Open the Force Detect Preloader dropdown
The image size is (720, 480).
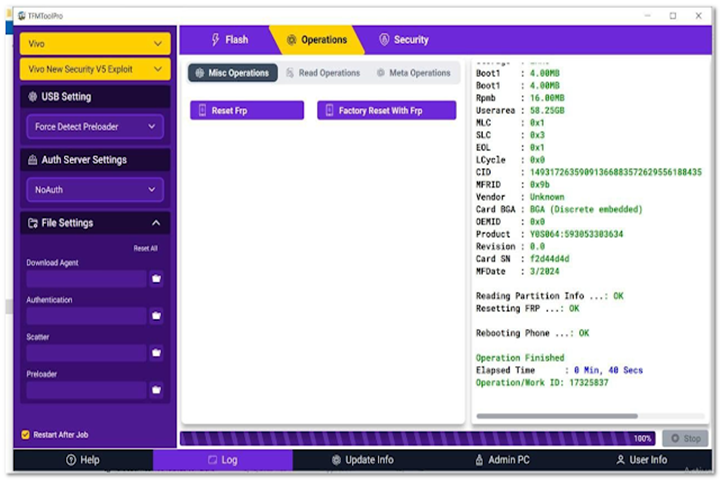click(x=95, y=126)
